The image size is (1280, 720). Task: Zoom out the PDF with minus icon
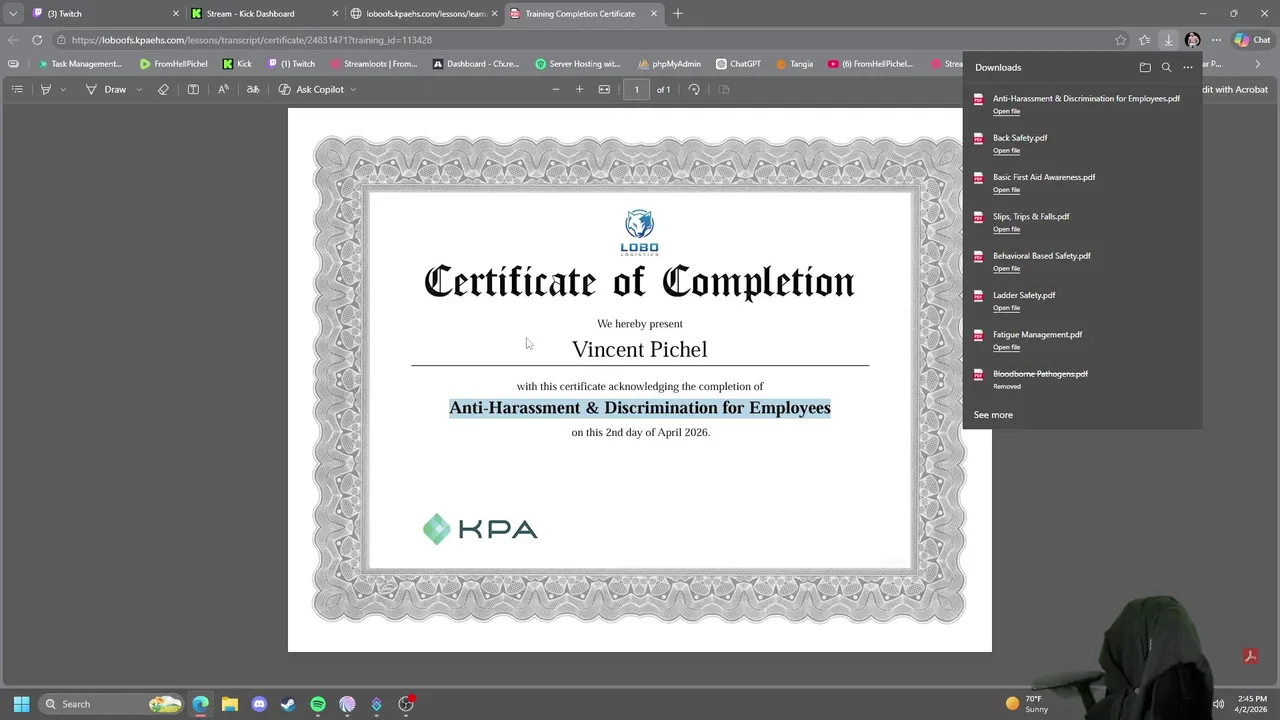click(x=556, y=89)
